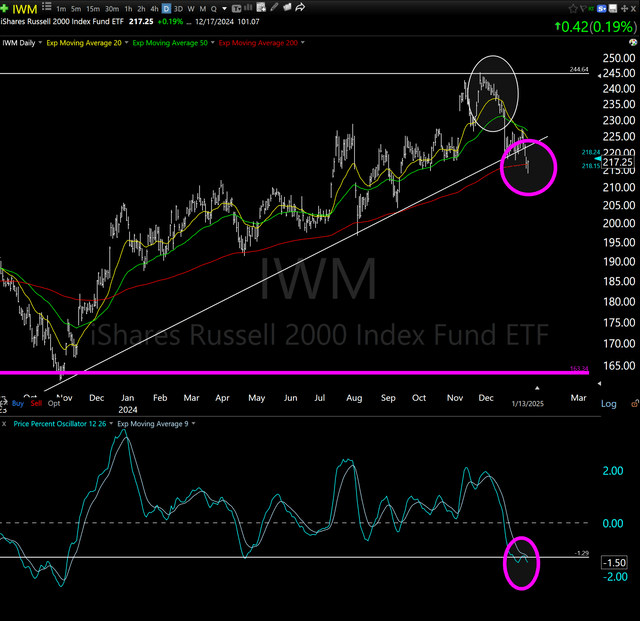The height and width of the screenshot is (621, 640).
Task: Select the M monthly timeframe
Action: click(x=202, y=9)
